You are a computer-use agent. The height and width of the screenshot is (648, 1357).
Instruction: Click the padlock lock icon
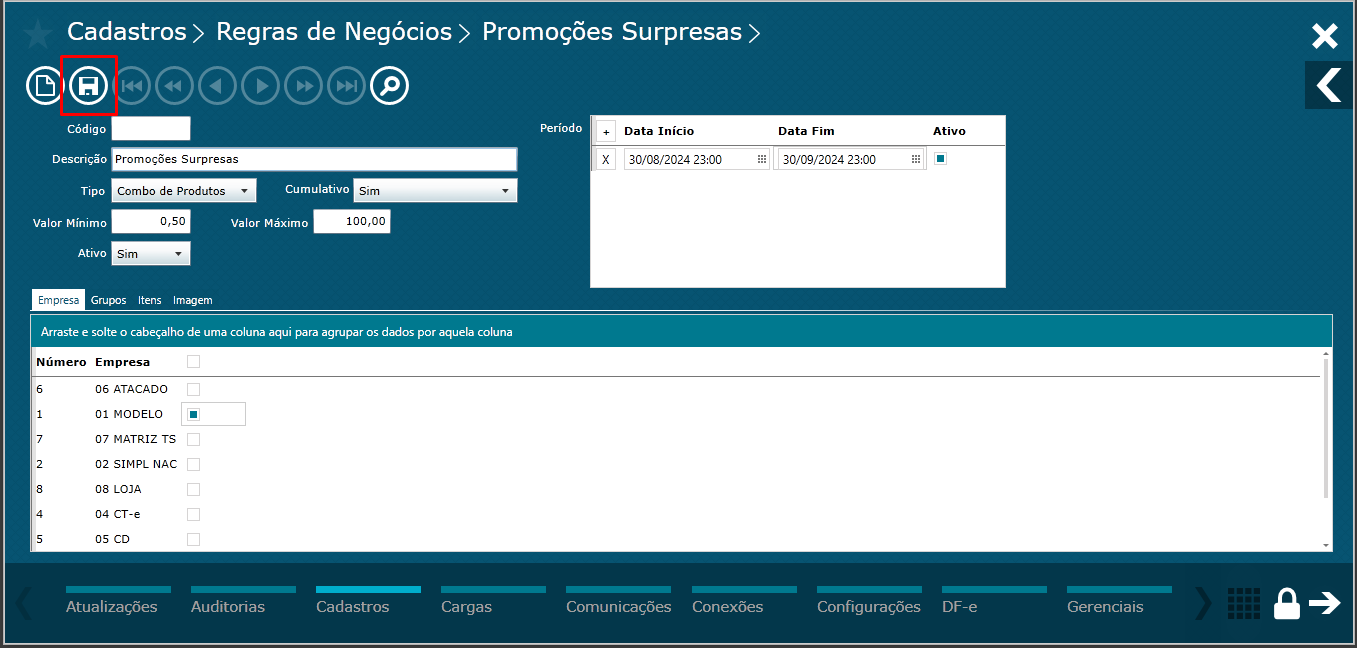pos(1287,604)
